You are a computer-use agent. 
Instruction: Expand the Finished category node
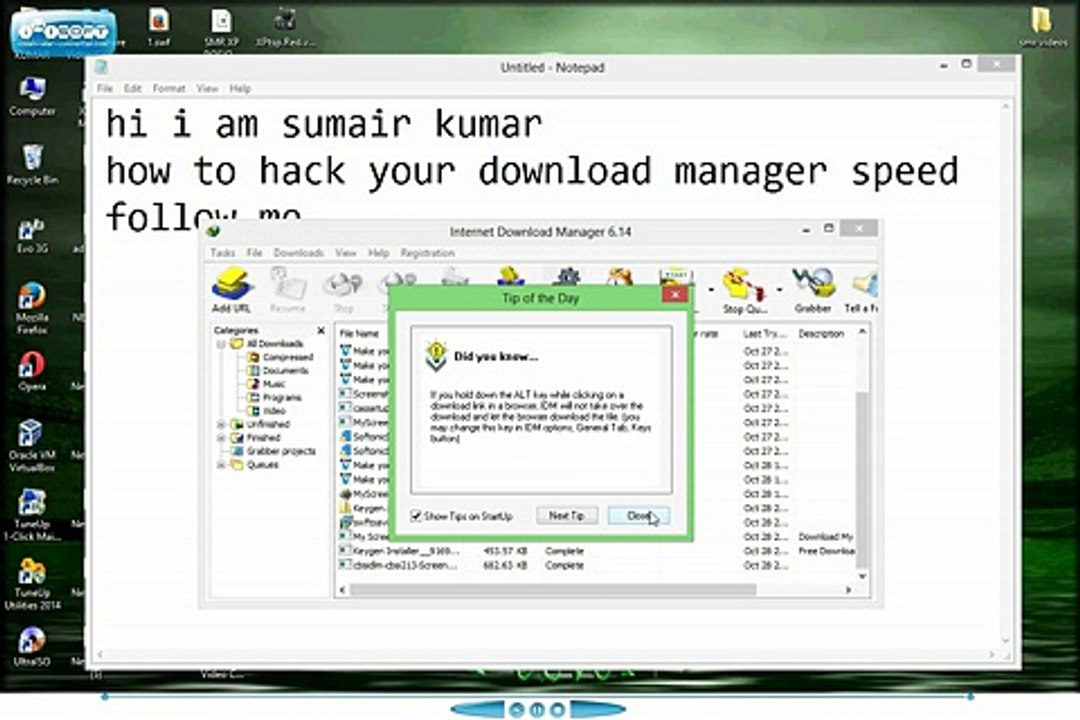point(221,438)
